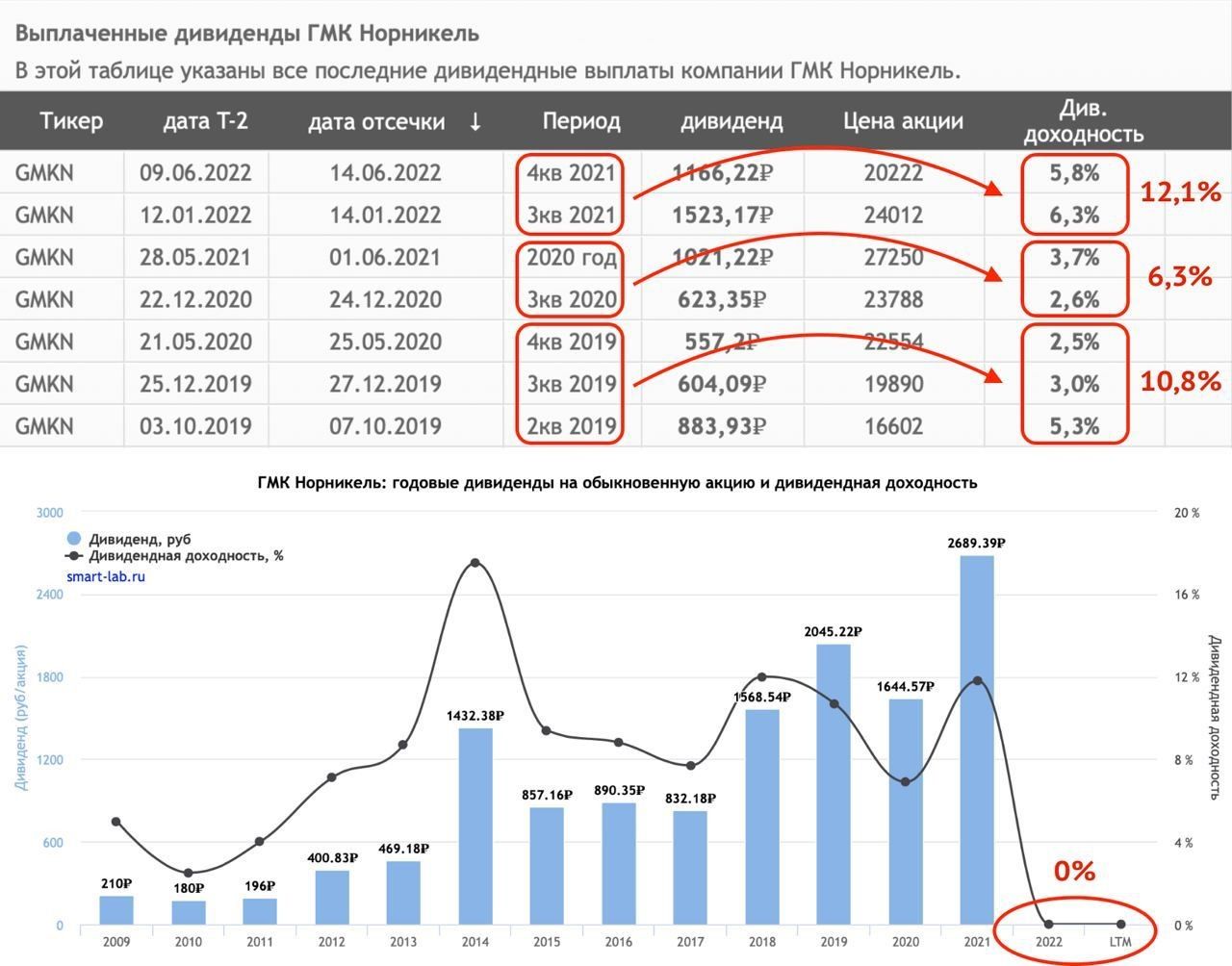Click the 2кв 2019 period cell
The width and height of the screenshot is (1232, 966).
(571, 426)
